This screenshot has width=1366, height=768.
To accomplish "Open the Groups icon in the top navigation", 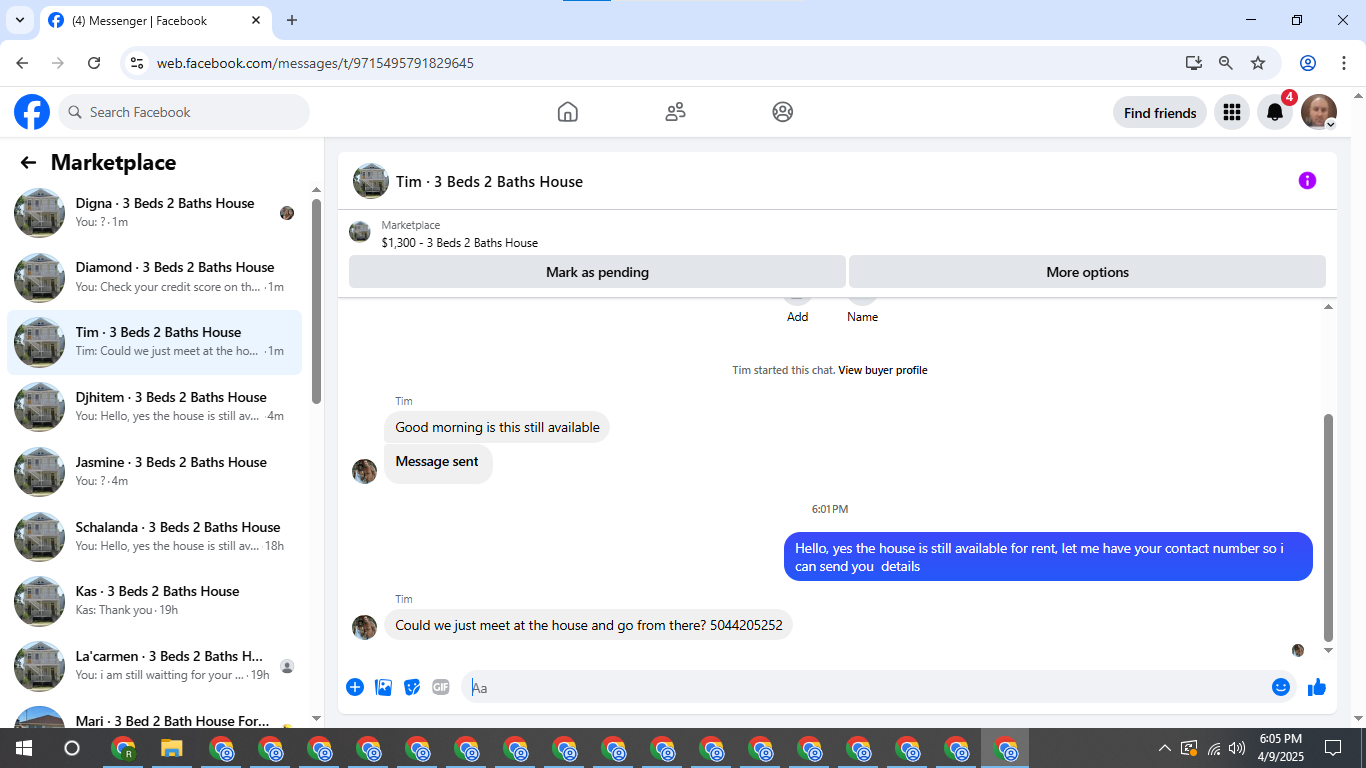I will 783,112.
